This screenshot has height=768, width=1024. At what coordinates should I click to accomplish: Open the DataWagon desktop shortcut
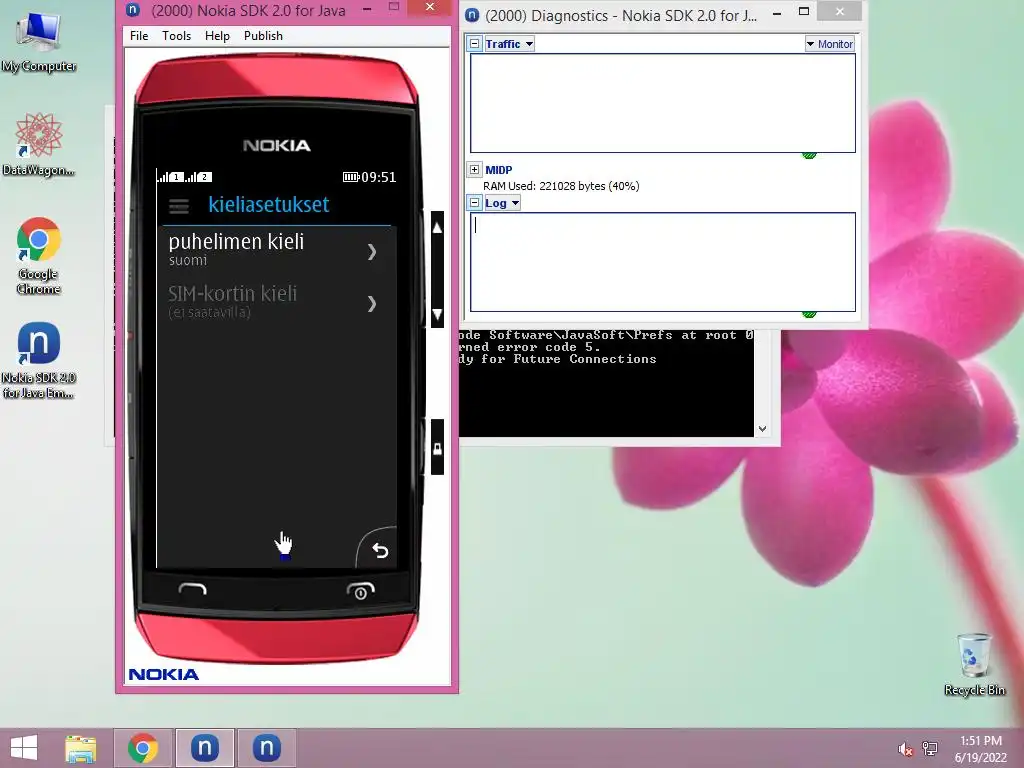pyautogui.click(x=39, y=144)
